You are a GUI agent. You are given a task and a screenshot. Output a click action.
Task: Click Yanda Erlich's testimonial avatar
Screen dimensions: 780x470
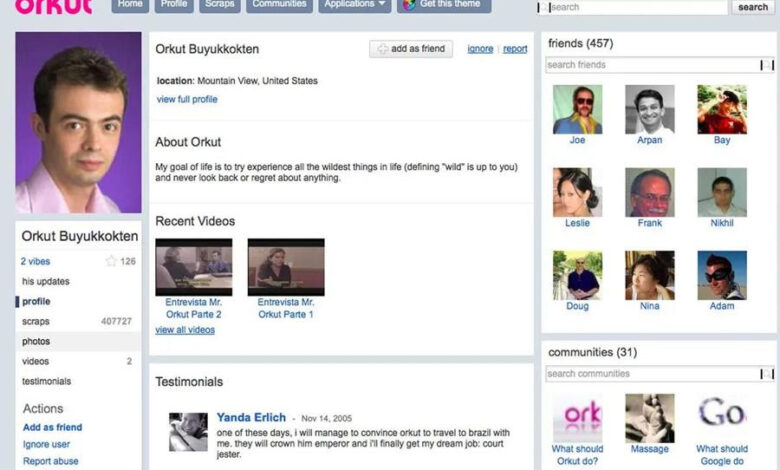(x=188, y=432)
